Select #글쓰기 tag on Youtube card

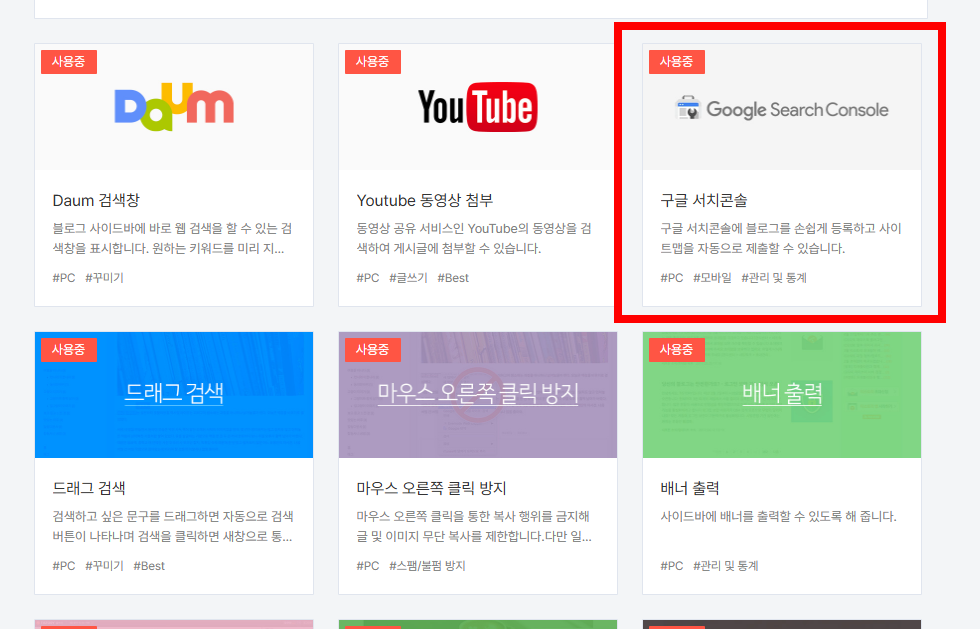(x=408, y=278)
